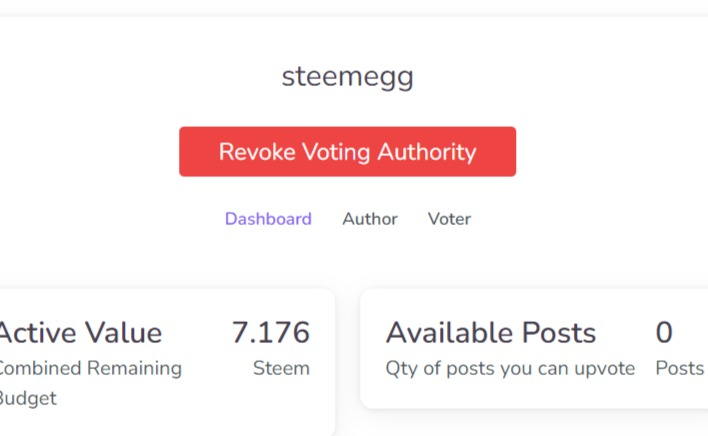Viewport: 708px width, 436px height.
Task: Click the steemegg username heading
Action: tap(347, 77)
